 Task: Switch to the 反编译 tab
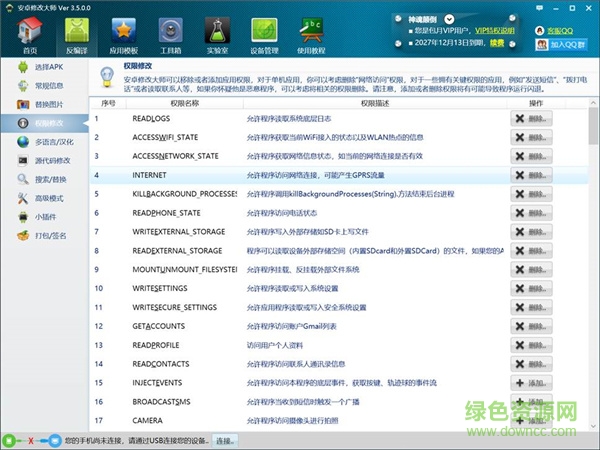77,34
